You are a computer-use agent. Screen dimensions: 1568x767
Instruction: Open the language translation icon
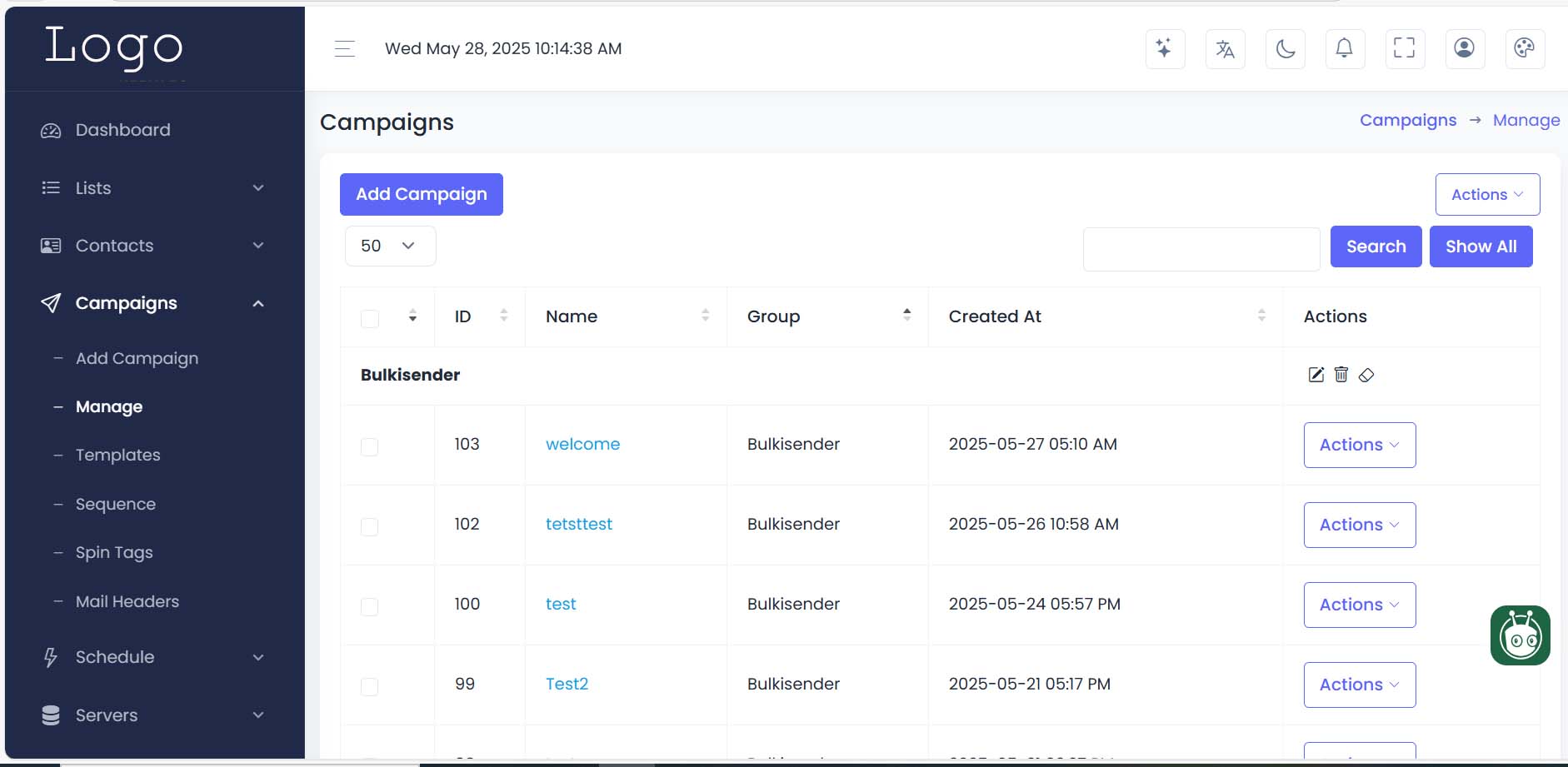(1225, 48)
